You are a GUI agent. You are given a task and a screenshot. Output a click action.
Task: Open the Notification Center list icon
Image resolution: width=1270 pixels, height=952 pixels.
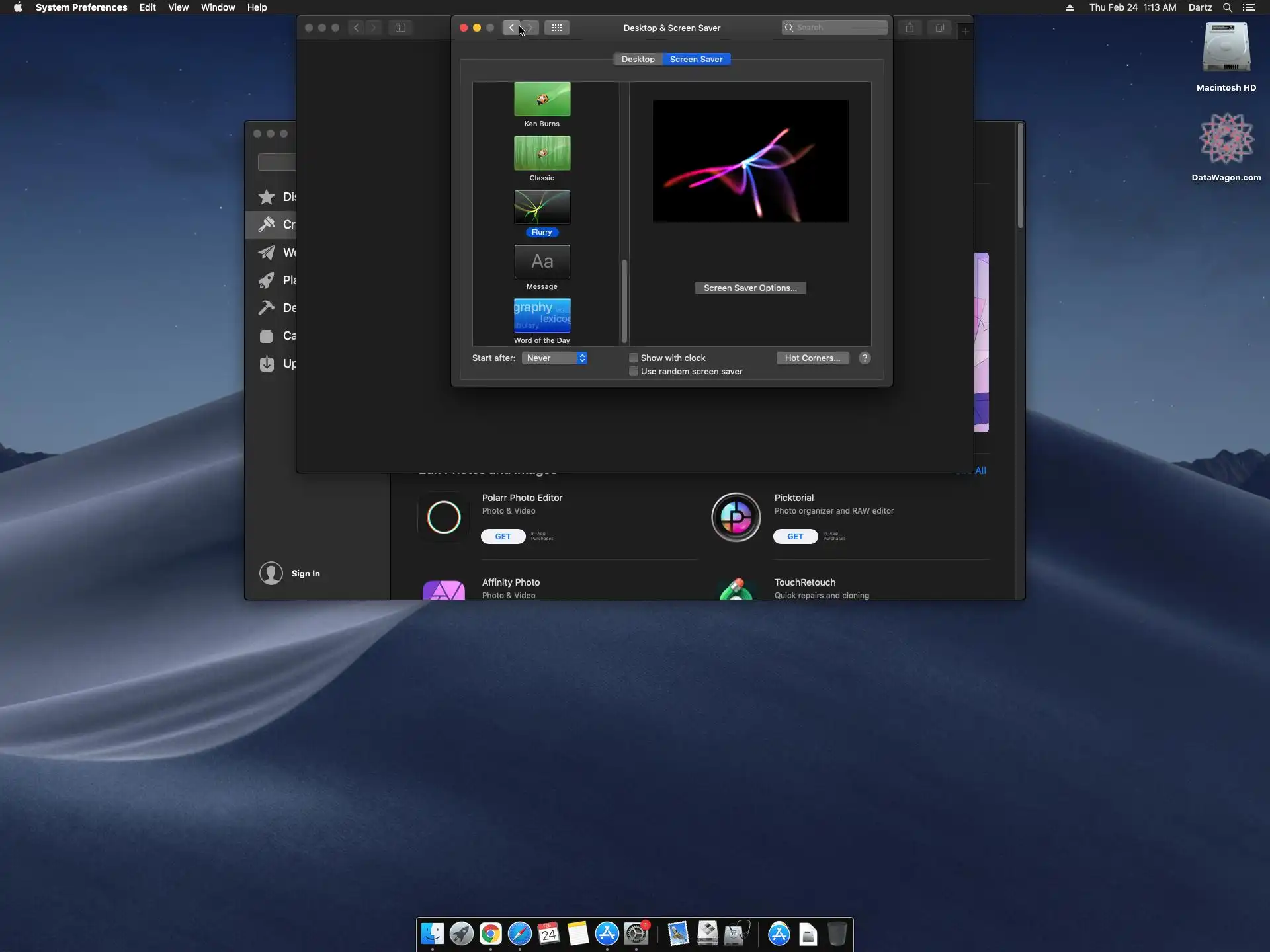pyautogui.click(x=1249, y=7)
